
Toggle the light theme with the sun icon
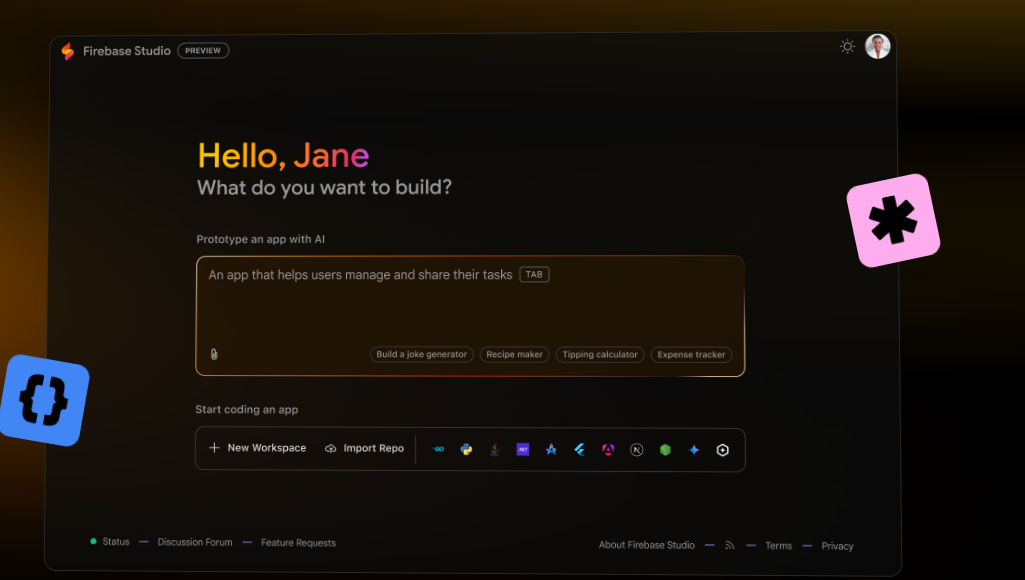click(x=847, y=46)
